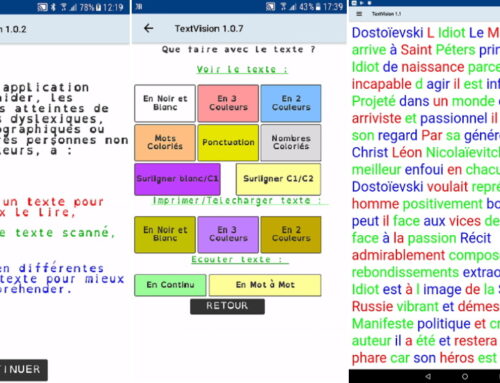
Task: Tap red word 'incapable' in colored text
Action: [382, 84]
